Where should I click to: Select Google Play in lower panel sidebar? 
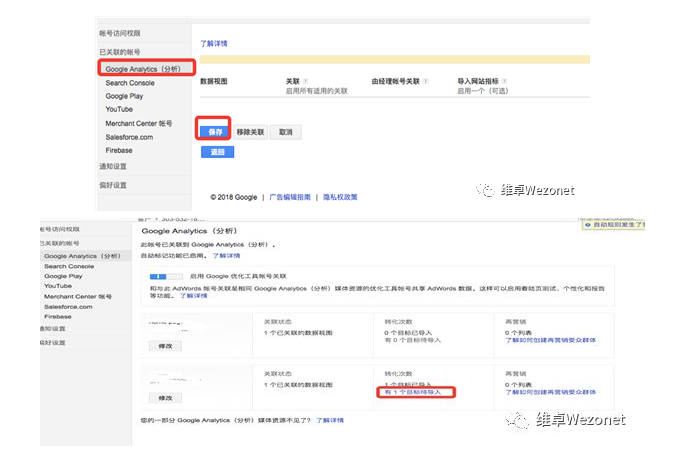[x=63, y=276]
